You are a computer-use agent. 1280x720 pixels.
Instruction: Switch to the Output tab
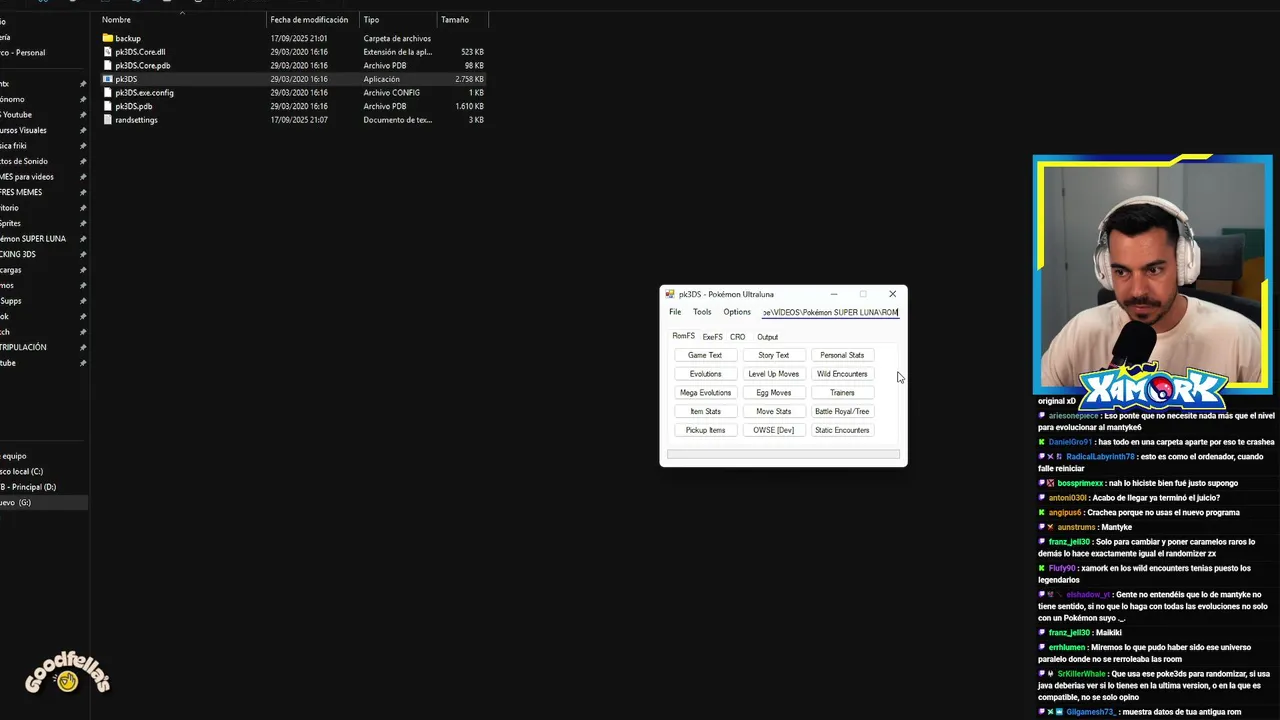tap(767, 337)
